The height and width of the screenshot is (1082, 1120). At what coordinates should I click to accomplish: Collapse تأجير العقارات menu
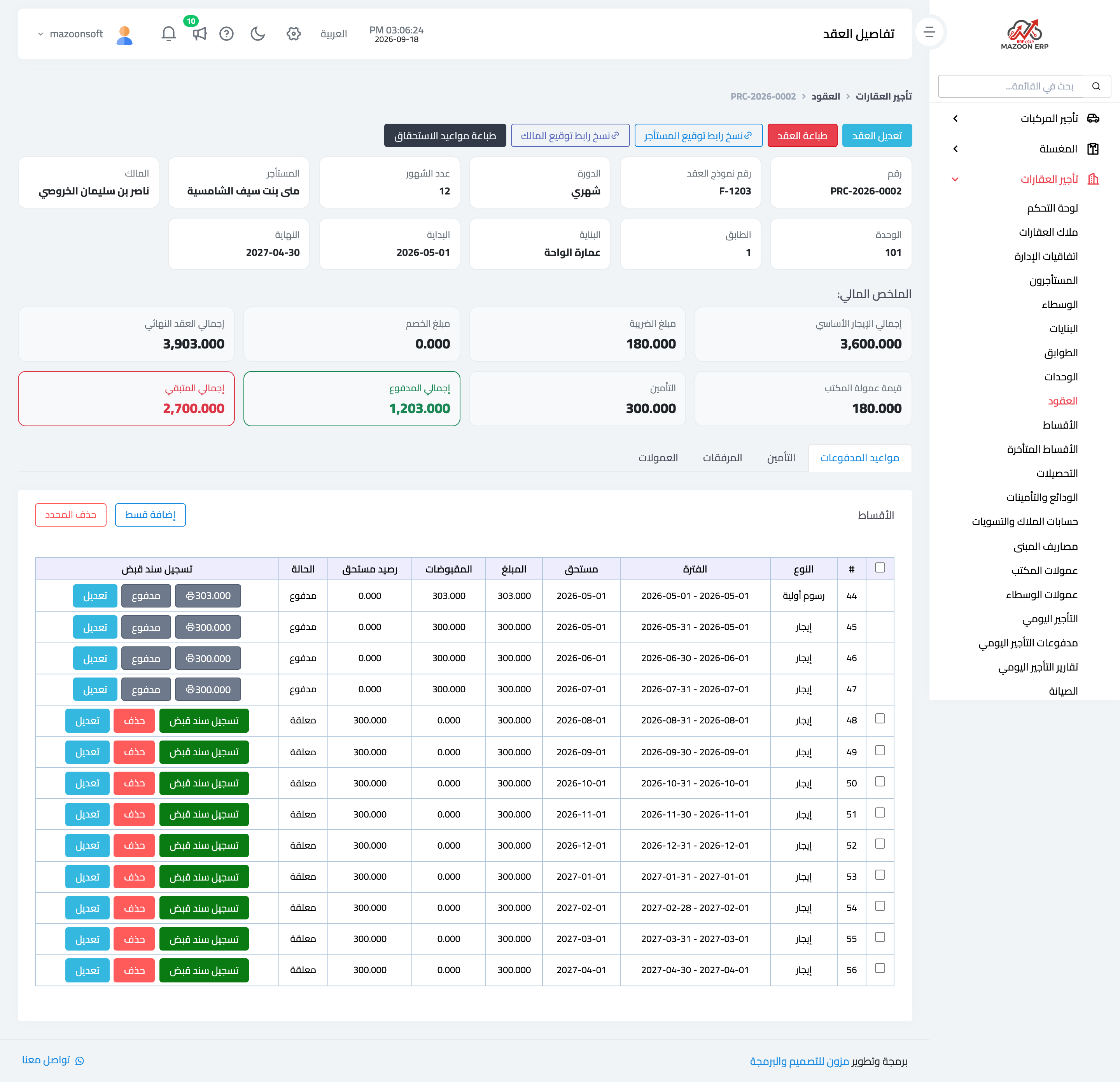955,179
